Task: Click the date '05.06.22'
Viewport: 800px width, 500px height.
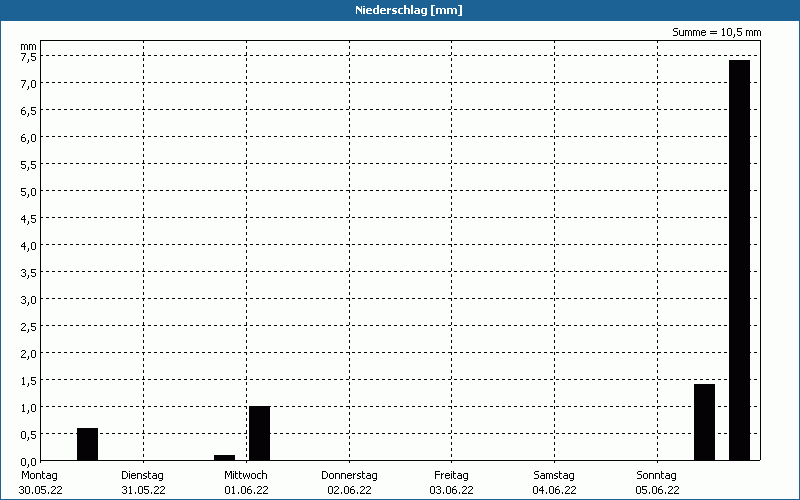Action: (658, 490)
